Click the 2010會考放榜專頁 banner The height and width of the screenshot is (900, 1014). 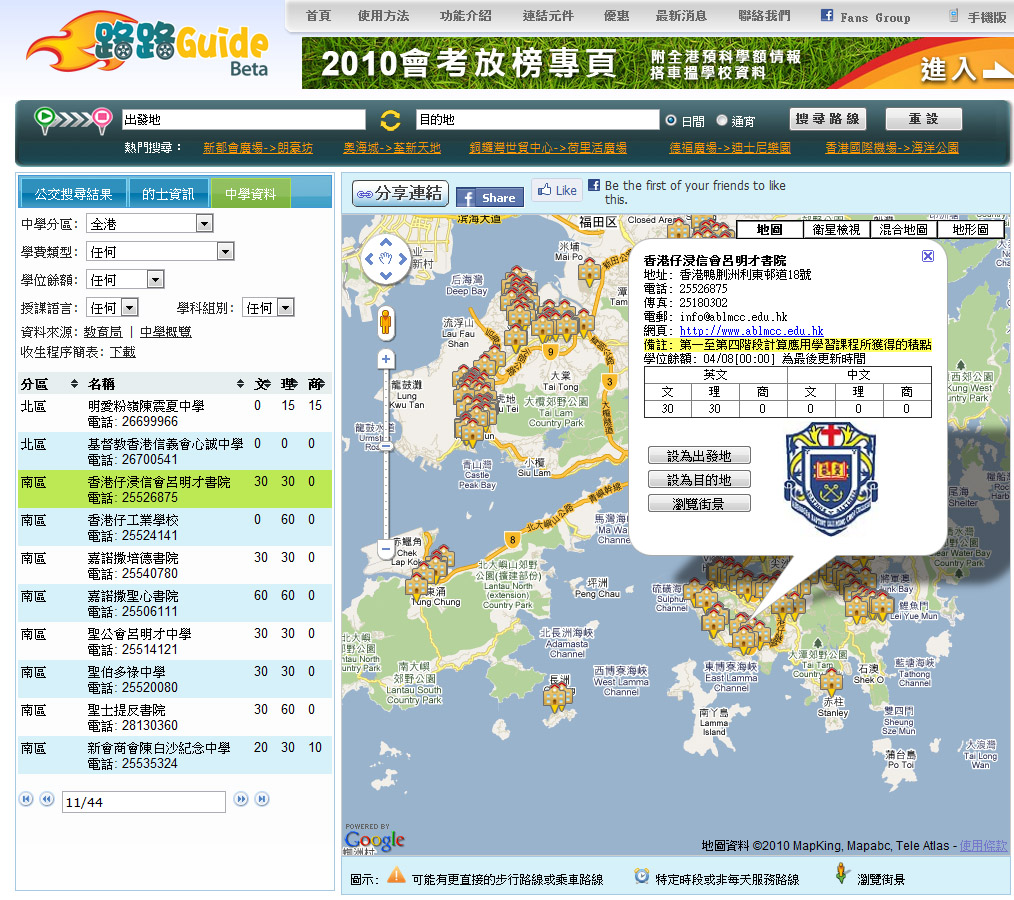coord(658,63)
